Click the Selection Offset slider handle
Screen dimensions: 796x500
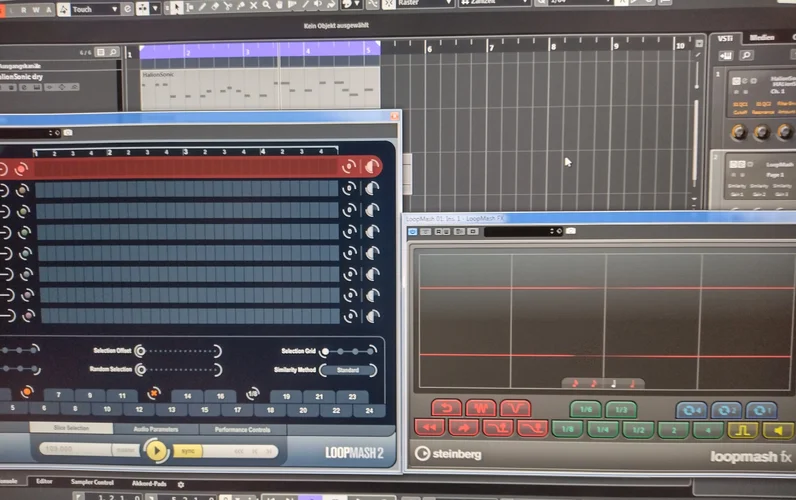coord(140,351)
